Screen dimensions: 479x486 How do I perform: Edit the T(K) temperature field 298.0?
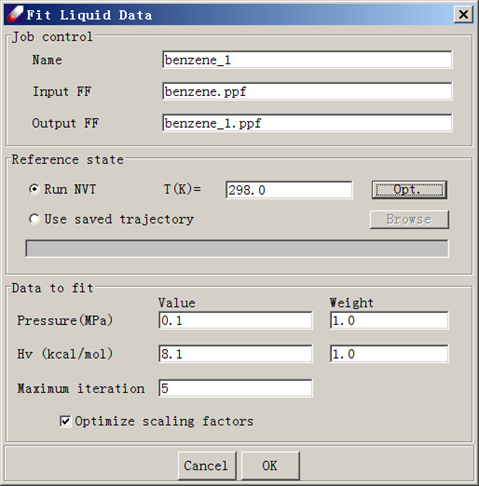(289, 190)
